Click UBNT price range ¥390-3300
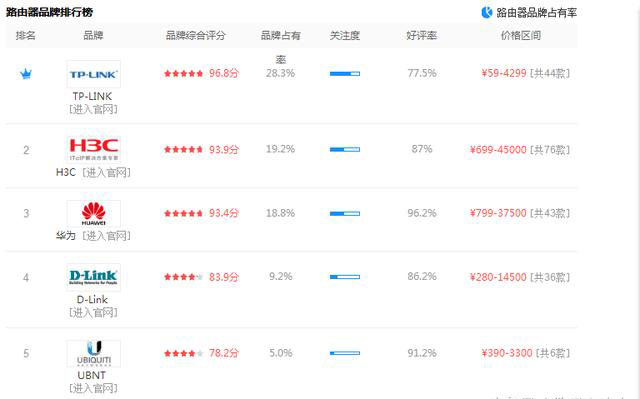This screenshot has height=399, width=640. pos(507,353)
